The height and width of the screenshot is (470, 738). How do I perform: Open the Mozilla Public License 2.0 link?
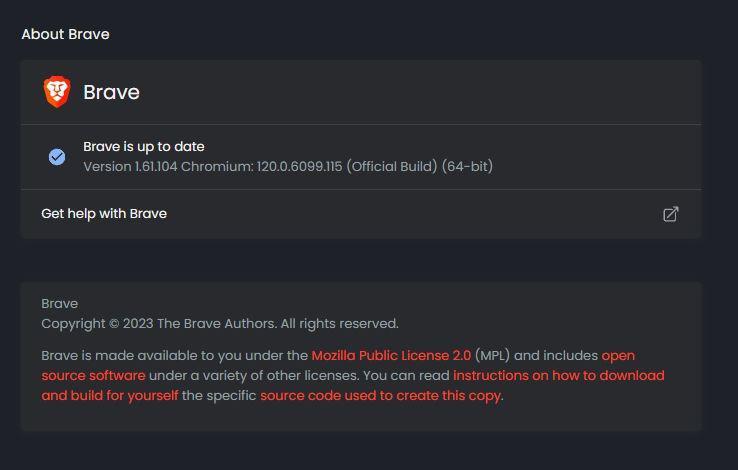[391, 355]
